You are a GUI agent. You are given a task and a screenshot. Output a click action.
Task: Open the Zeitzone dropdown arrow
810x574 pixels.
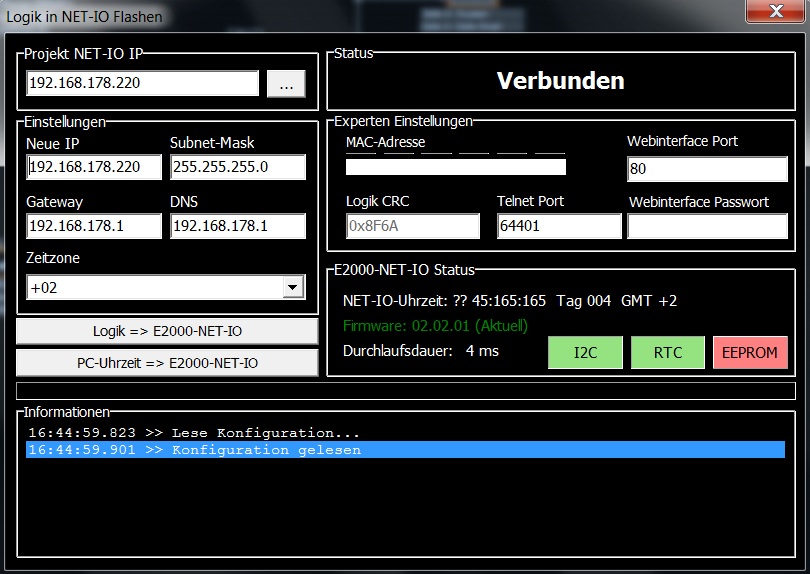[x=292, y=288]
